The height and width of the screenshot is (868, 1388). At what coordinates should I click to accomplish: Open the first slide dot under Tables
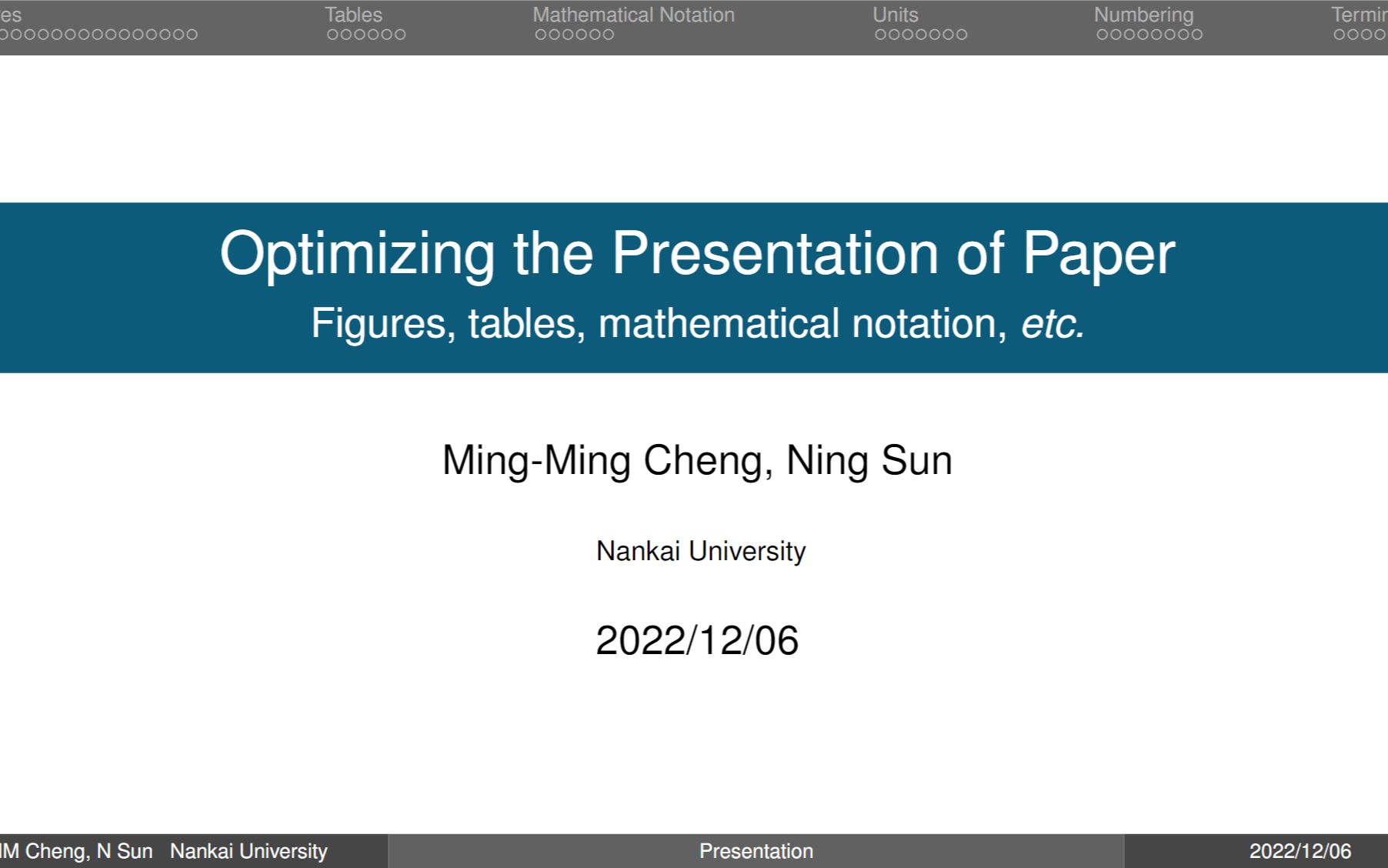[333, 34]
